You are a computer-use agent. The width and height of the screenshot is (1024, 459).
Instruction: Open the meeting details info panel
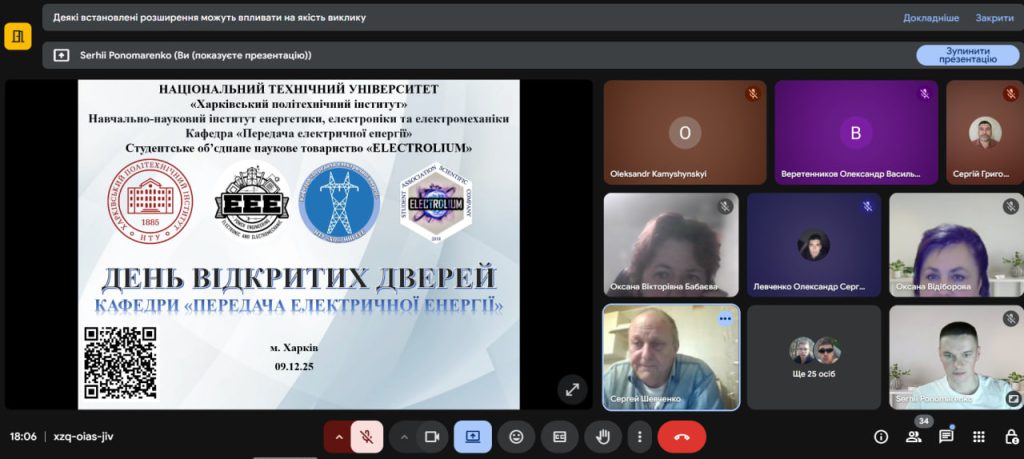[881, 437]
